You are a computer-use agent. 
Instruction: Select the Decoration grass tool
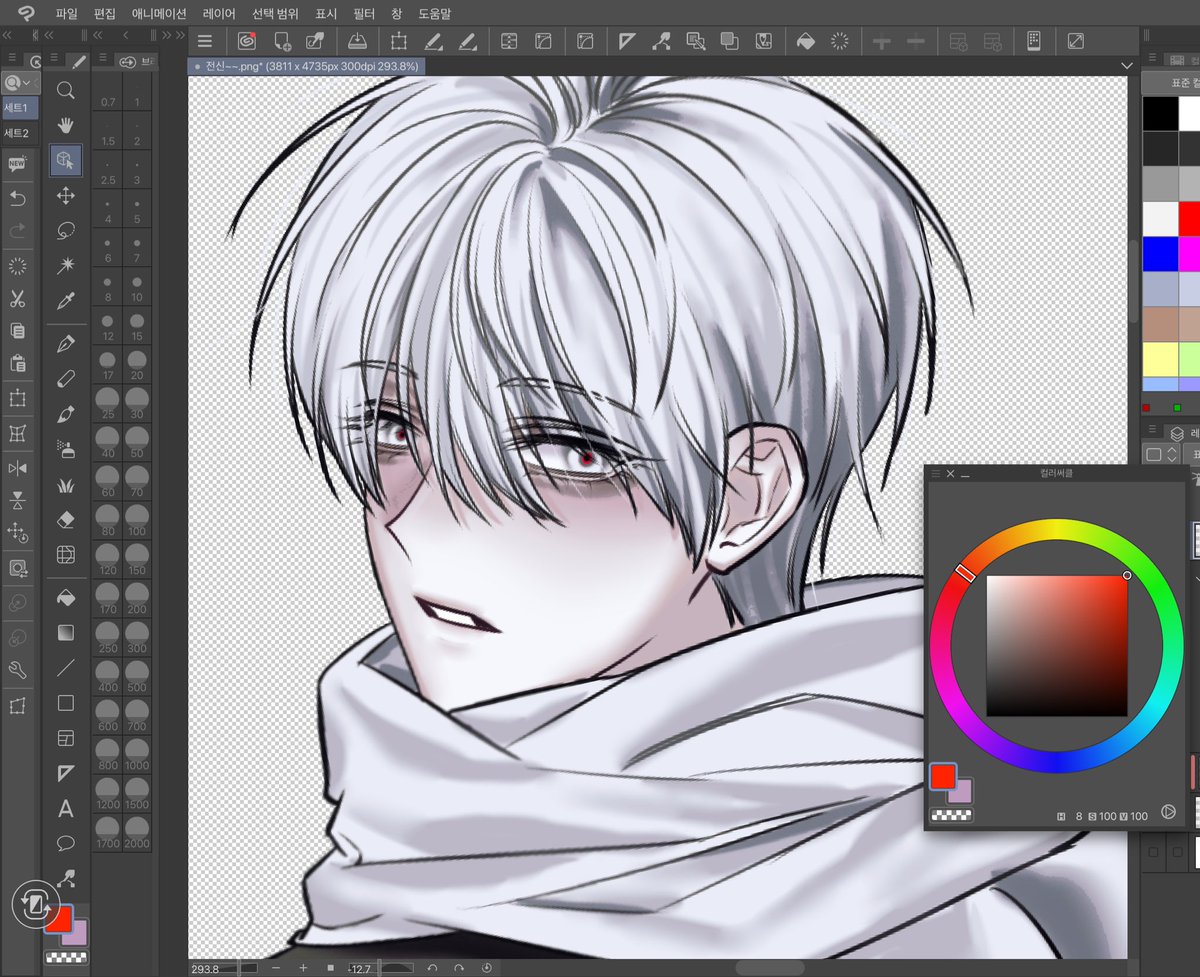66,485
